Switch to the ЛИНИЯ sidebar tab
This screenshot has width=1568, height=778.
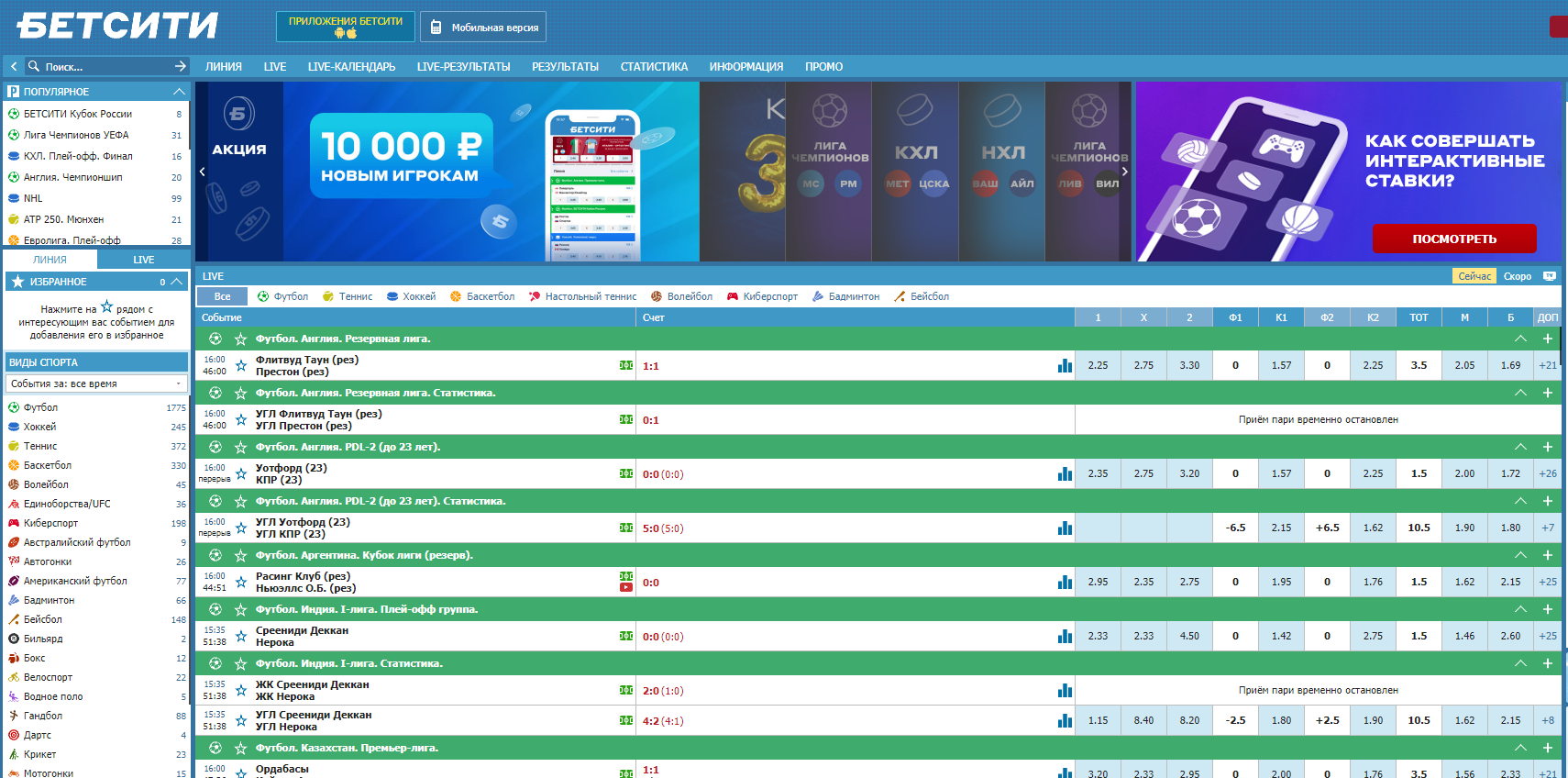50,260
